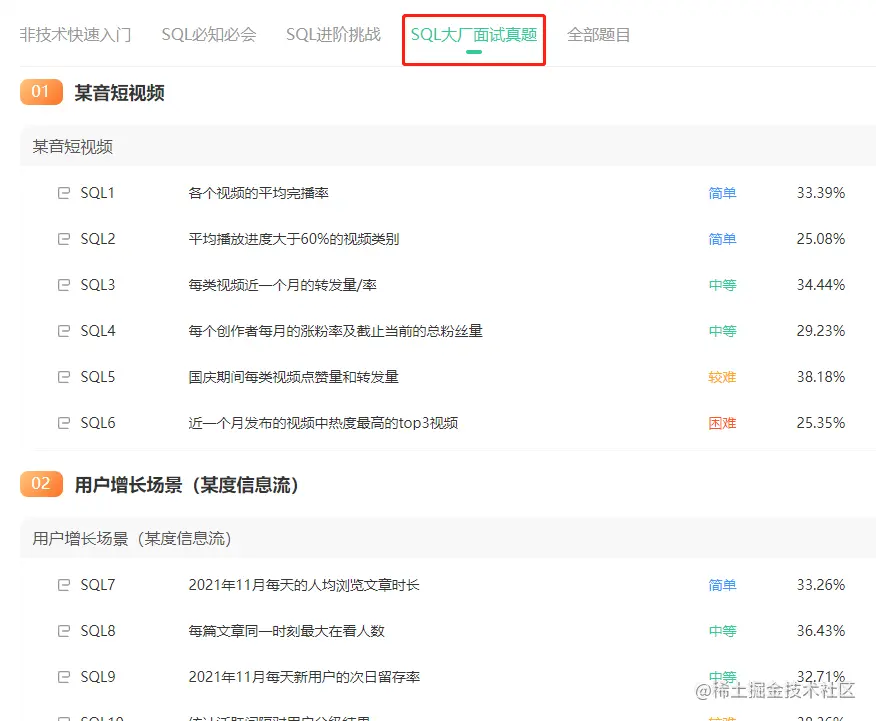Click the gray 用户增长场景（某度信息流）group header
The height and width of the screenshot is (721, 876).
click(447, 538)
